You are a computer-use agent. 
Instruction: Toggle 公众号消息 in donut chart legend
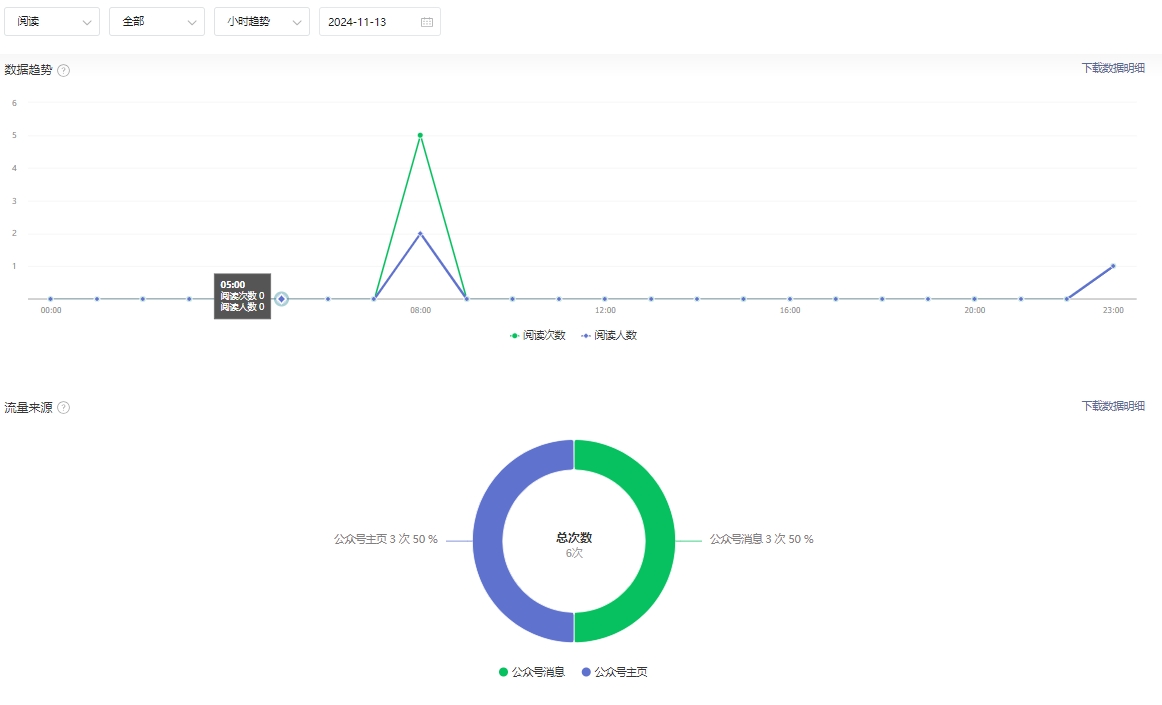pyautogui.click(x=532, y=672)
